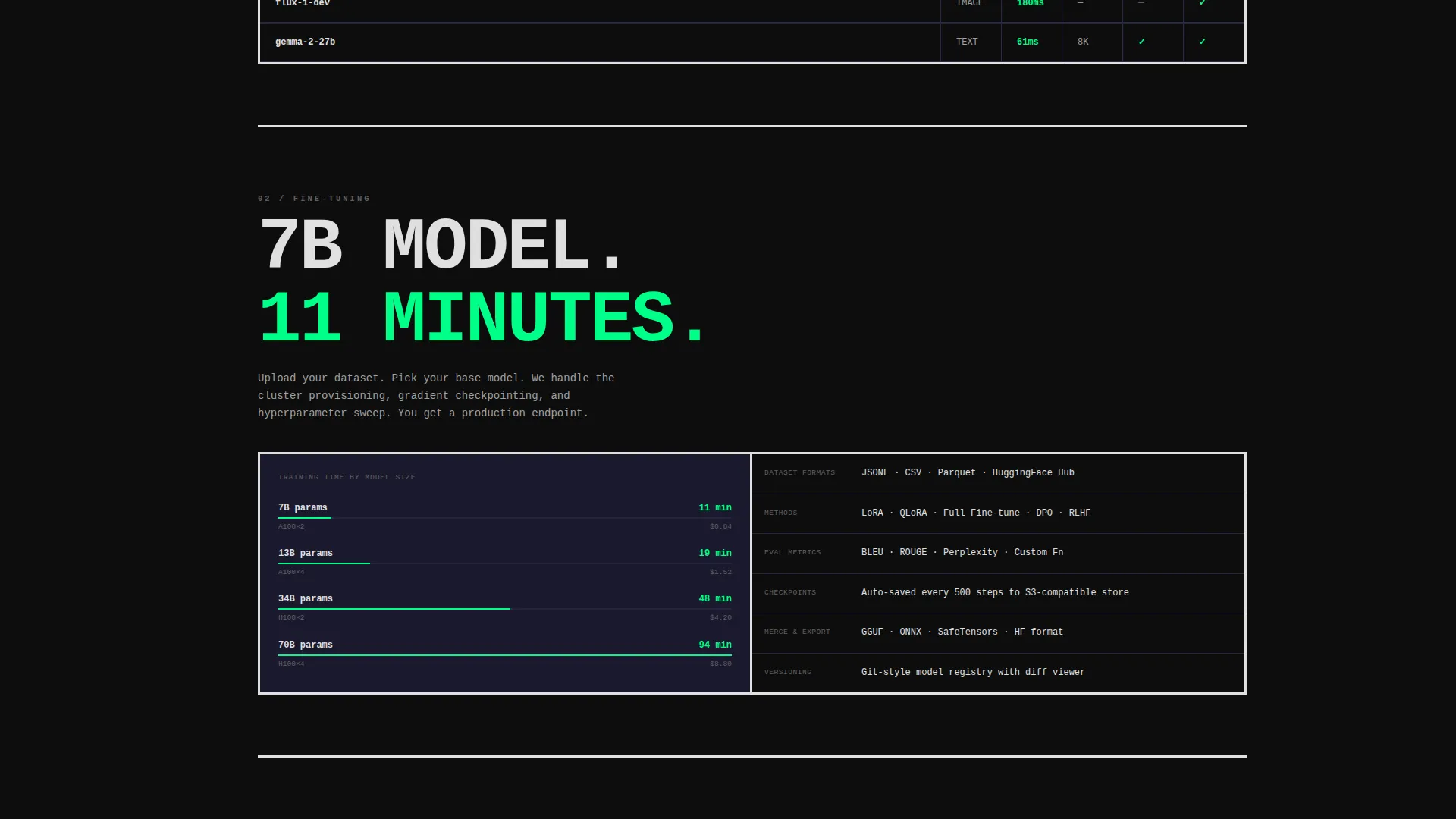The image size is (1456, 819).
Task: Click 'HF format' in merge & export row
Action: (x=1039, y=632)
